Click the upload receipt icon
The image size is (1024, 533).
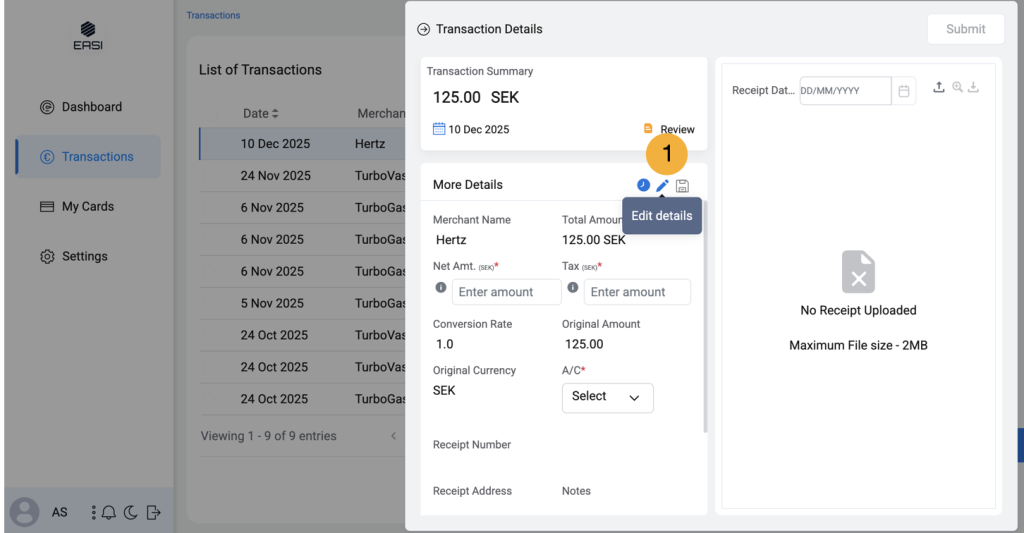[938, 88]
